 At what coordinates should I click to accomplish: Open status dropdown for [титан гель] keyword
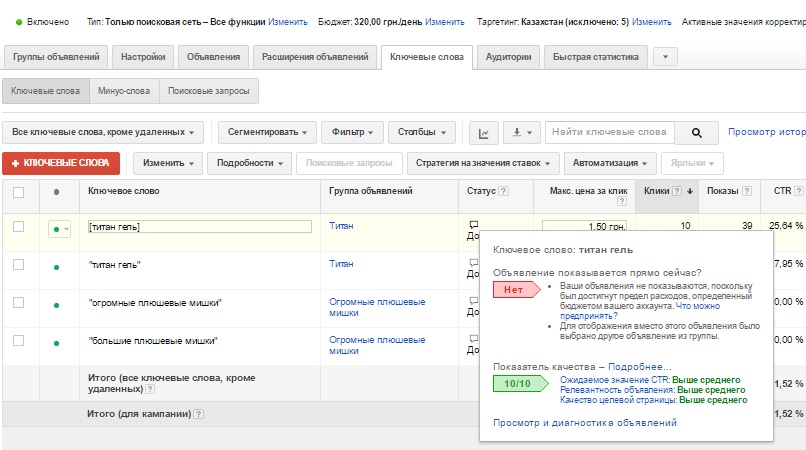click(x=60, y=229)
